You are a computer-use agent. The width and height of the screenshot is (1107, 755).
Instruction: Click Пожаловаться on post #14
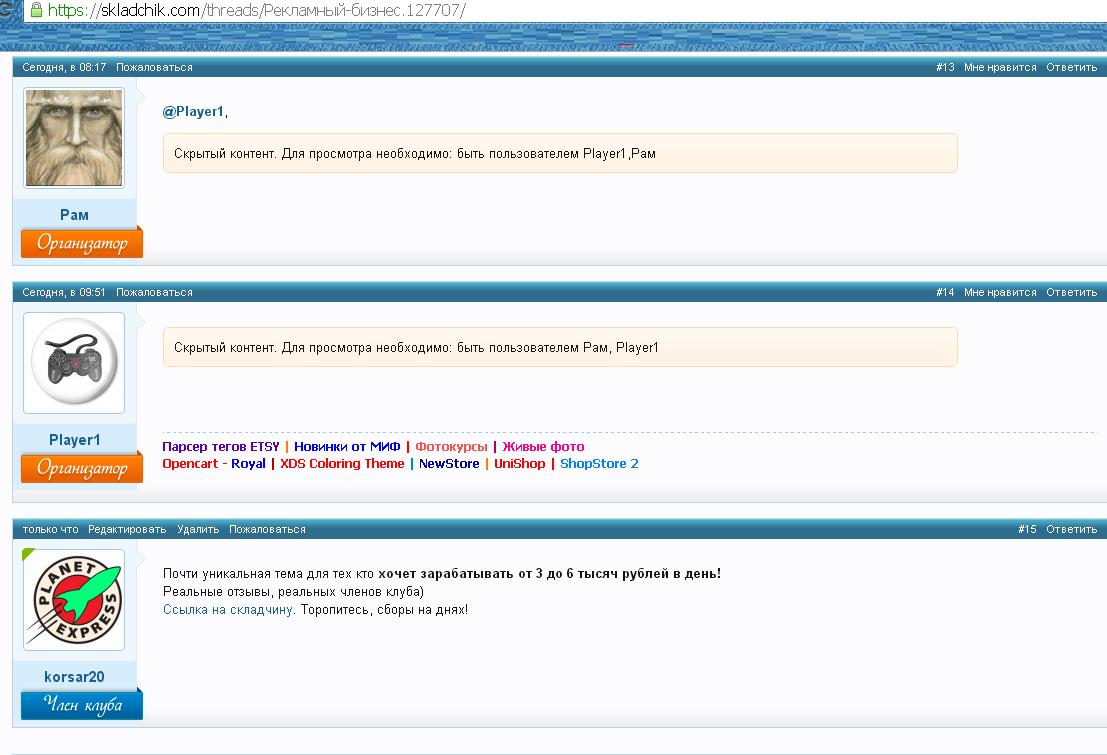click(154, 292)
